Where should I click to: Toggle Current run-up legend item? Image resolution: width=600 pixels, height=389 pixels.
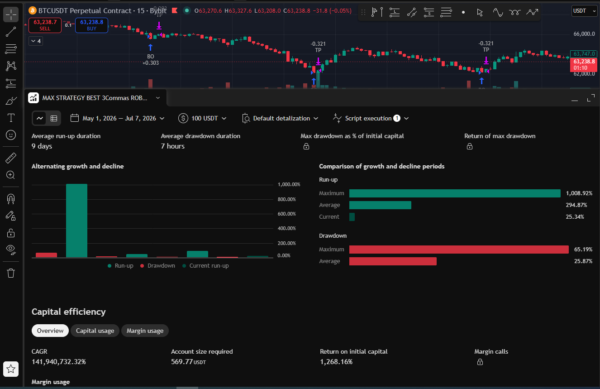pos(205,266)
